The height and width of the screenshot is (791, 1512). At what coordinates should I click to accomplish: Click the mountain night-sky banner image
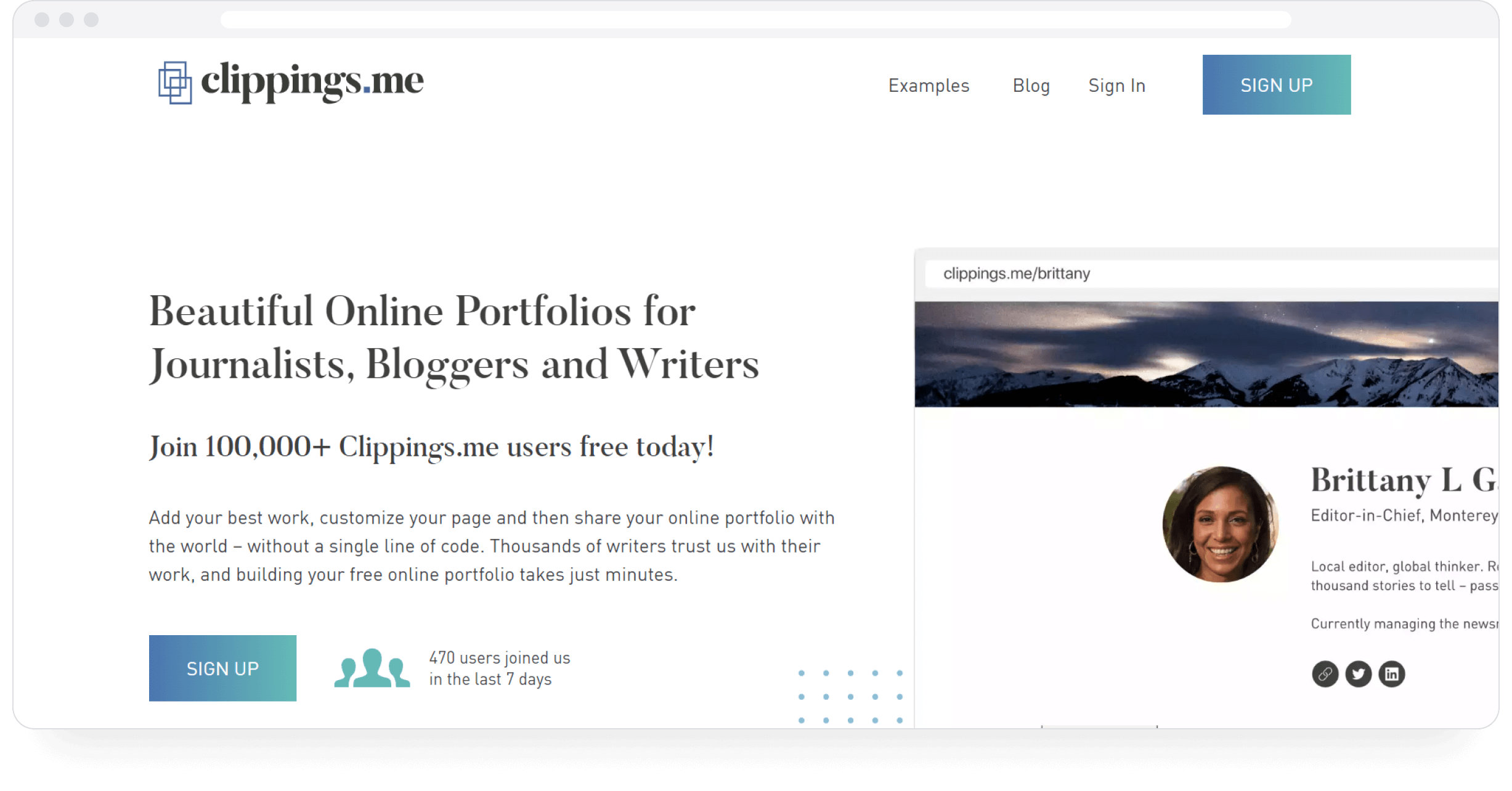pos(1206,354)
